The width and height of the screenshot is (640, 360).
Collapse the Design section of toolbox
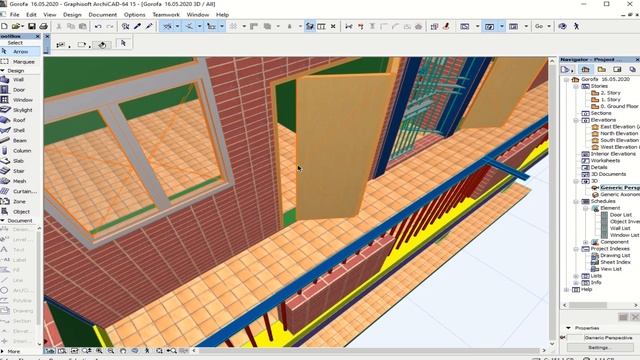pyautogui.click(x=3, y=71)
